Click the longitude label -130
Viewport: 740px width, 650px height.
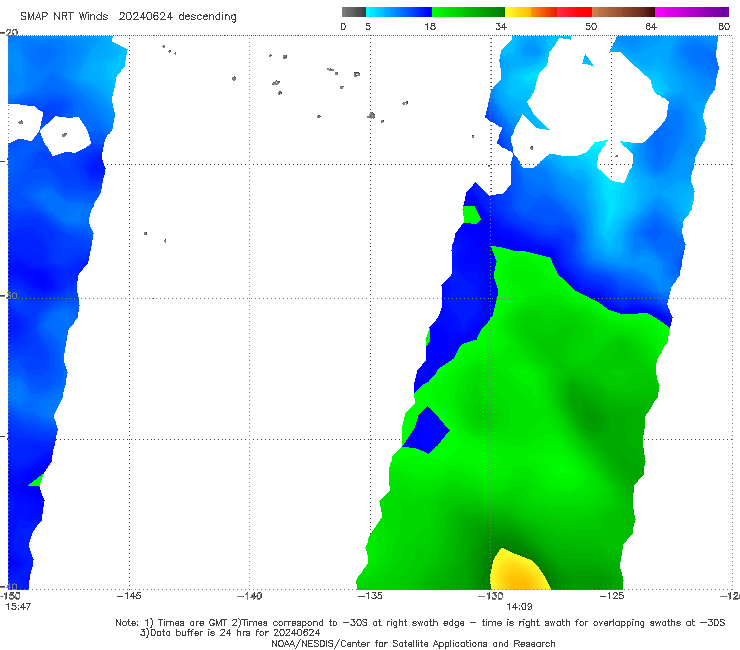(490, 596)
